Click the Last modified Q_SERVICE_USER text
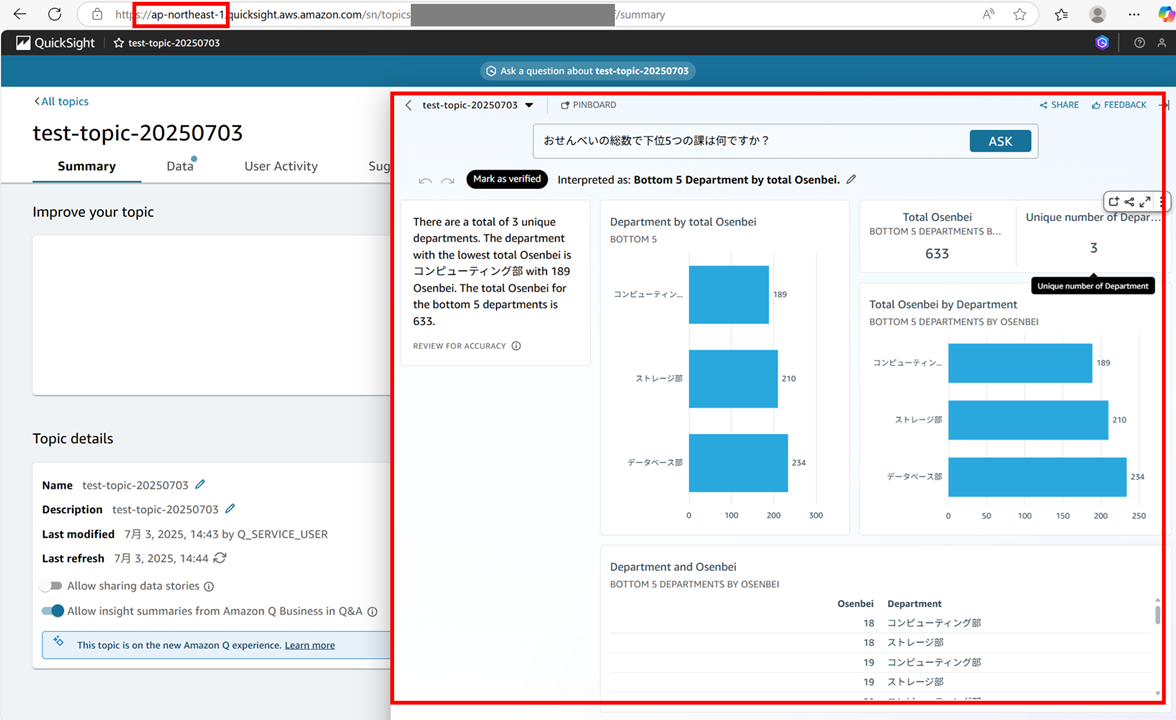The image size is (1176, 720). tap(283, 534)
